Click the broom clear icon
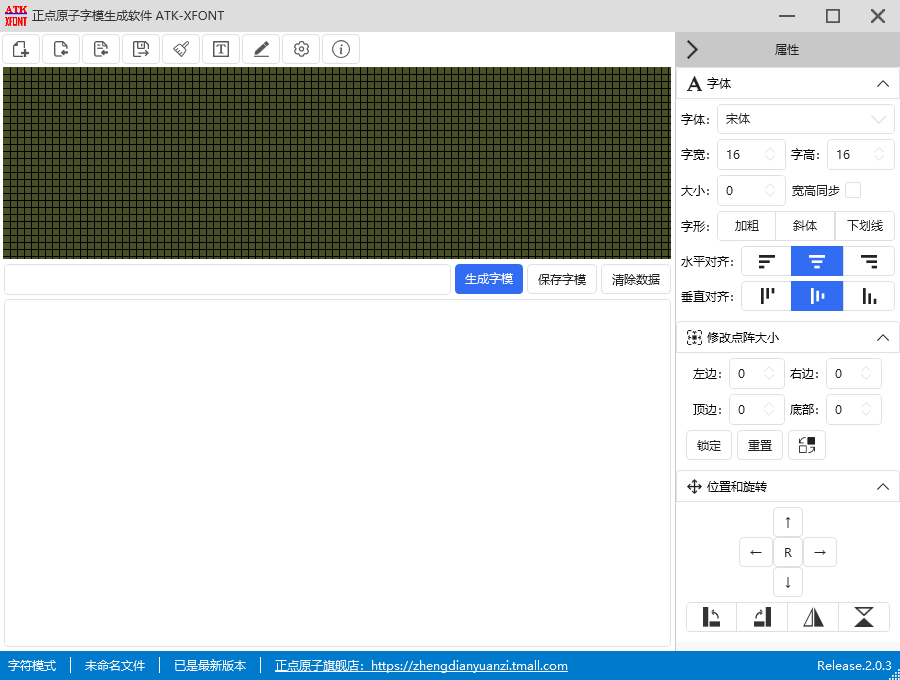This screenshot has width=900, height=680. tap(181, 49)
